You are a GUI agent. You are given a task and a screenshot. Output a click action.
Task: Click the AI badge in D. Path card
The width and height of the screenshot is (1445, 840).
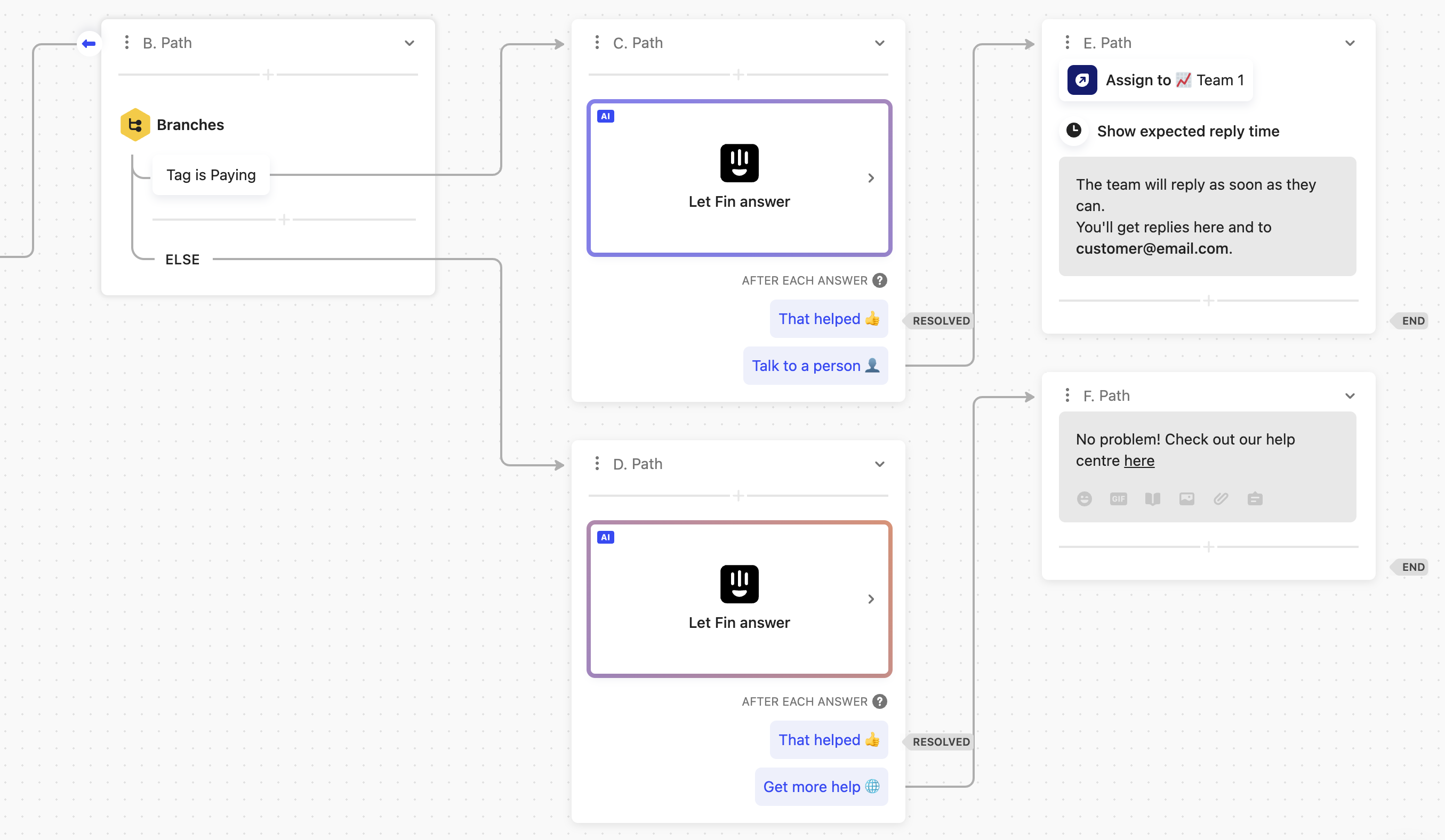pos(606,537)
